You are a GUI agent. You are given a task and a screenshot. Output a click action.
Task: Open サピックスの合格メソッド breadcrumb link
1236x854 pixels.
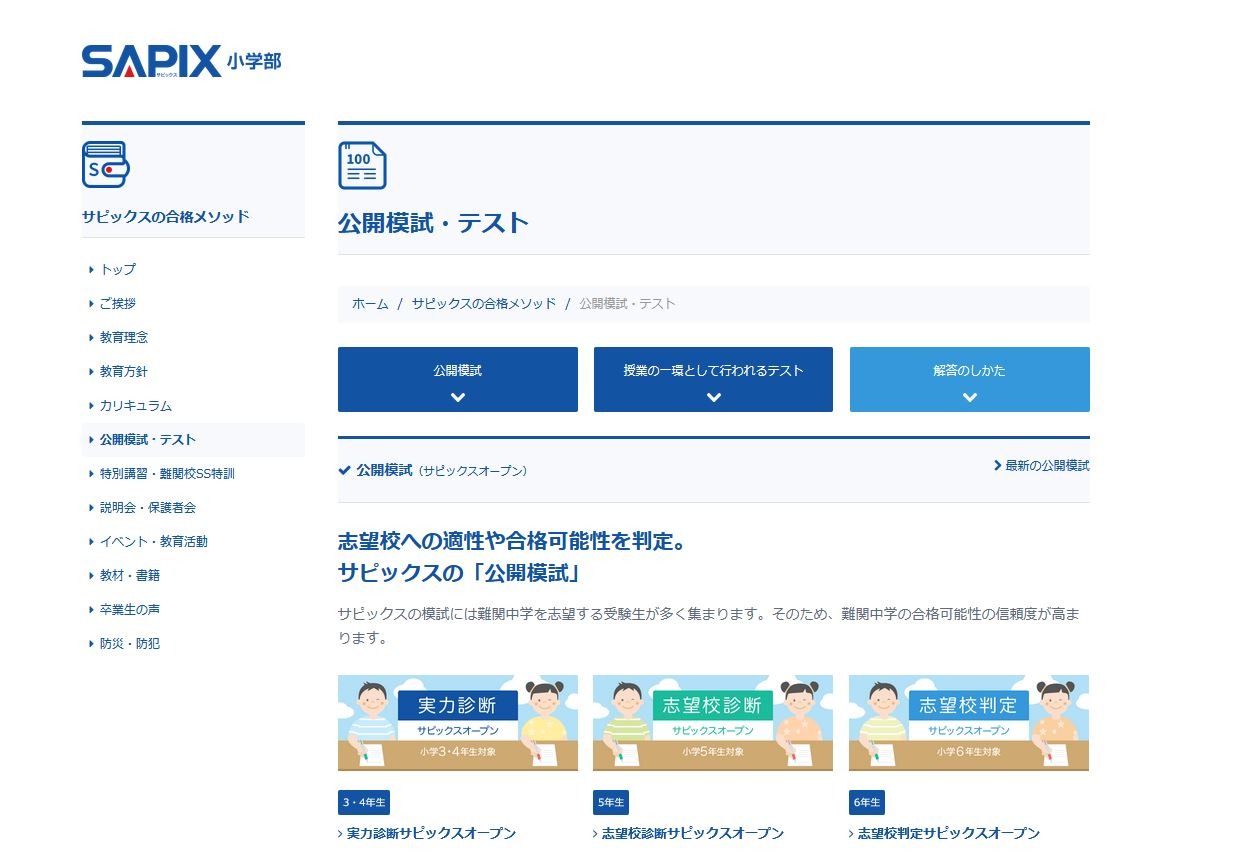[485, 304]
